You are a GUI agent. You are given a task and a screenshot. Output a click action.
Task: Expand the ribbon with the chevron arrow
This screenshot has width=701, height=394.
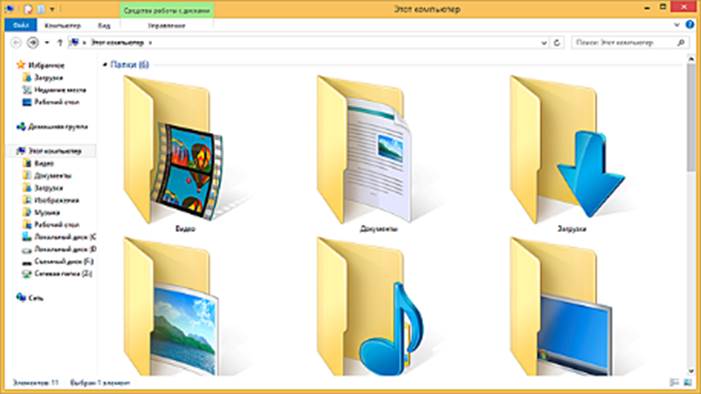677,25
